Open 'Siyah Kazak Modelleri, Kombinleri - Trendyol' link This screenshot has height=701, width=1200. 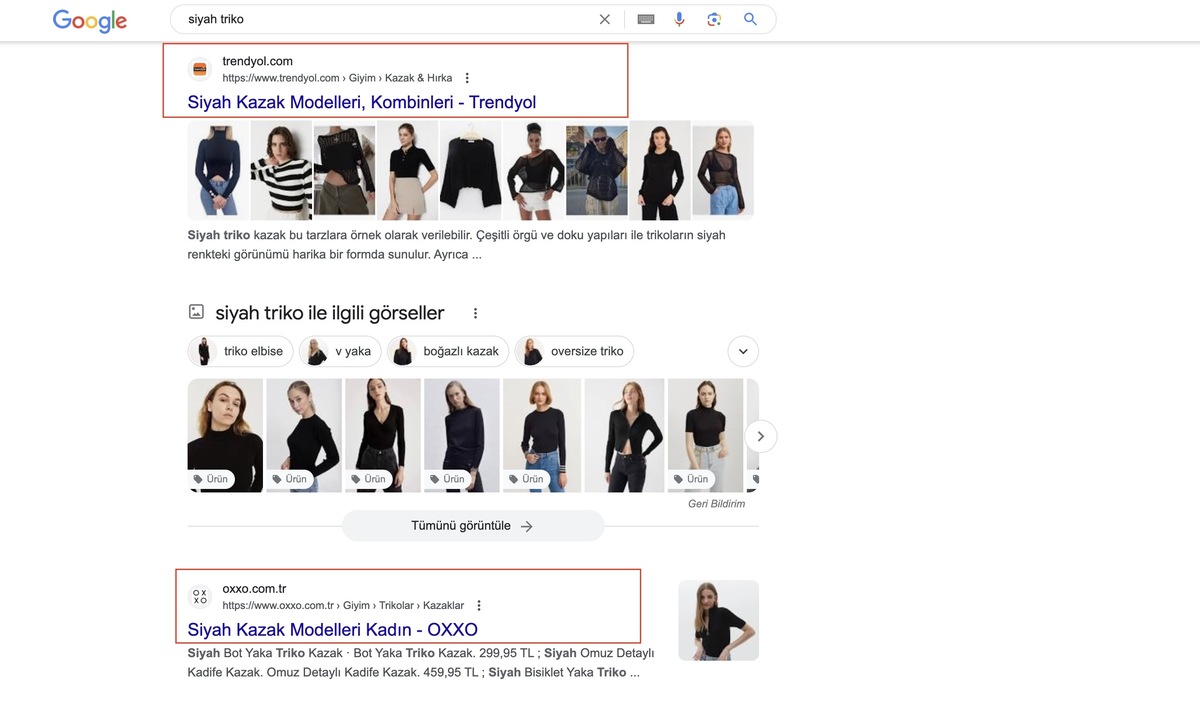361,102
